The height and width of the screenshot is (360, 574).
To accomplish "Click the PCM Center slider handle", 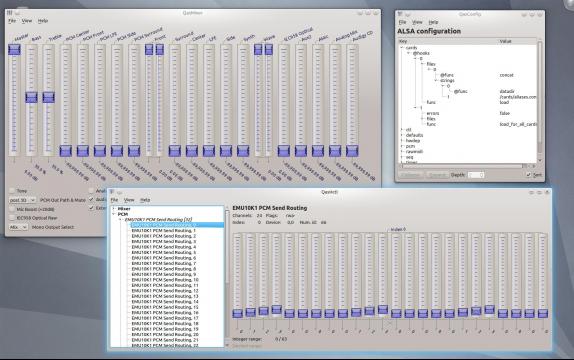I will 66,151.
